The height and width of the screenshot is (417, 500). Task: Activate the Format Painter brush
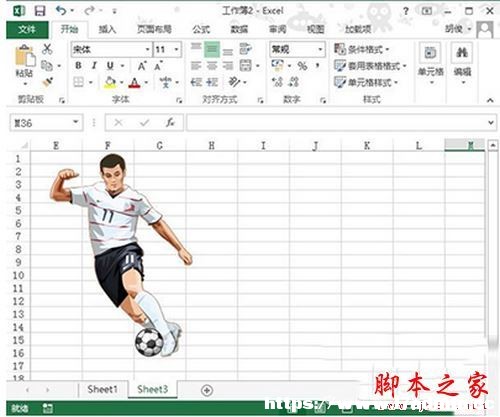coord(48,82)
